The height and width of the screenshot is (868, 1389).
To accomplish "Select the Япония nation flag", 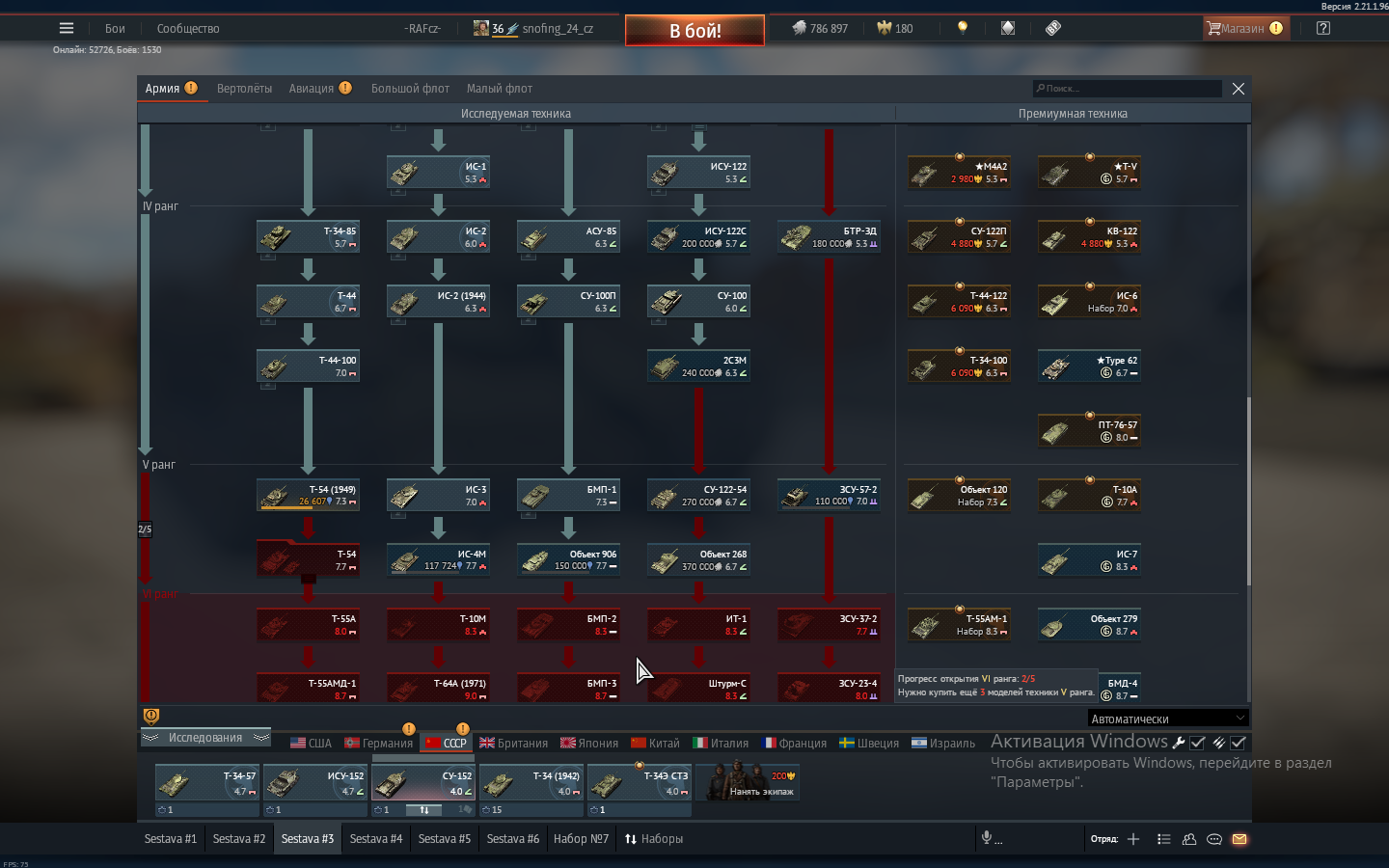I will coord(589,743).
